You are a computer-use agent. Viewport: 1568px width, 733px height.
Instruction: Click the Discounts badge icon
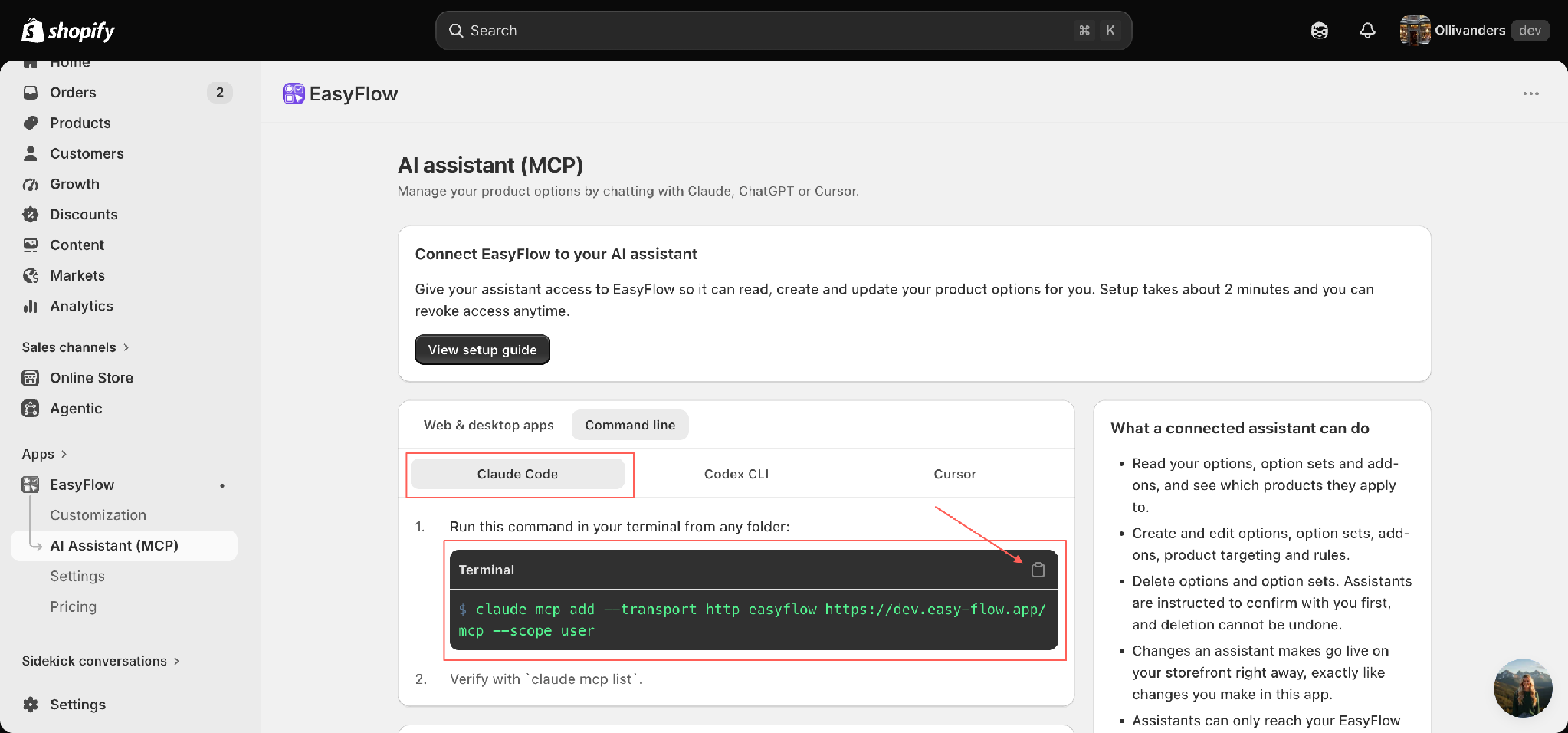31,215
